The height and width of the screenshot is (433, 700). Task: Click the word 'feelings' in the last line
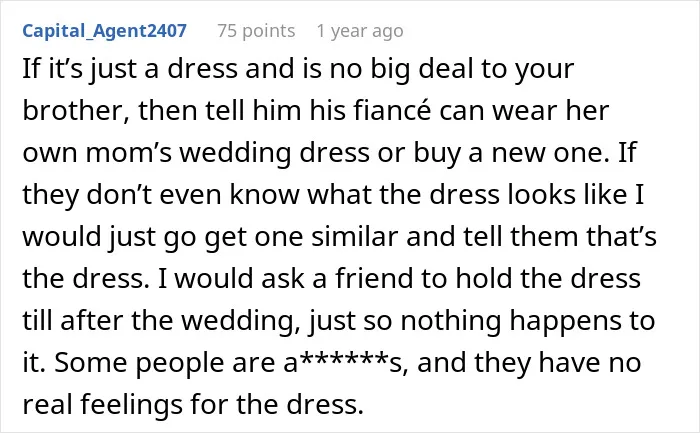click(x=131, y=404)
